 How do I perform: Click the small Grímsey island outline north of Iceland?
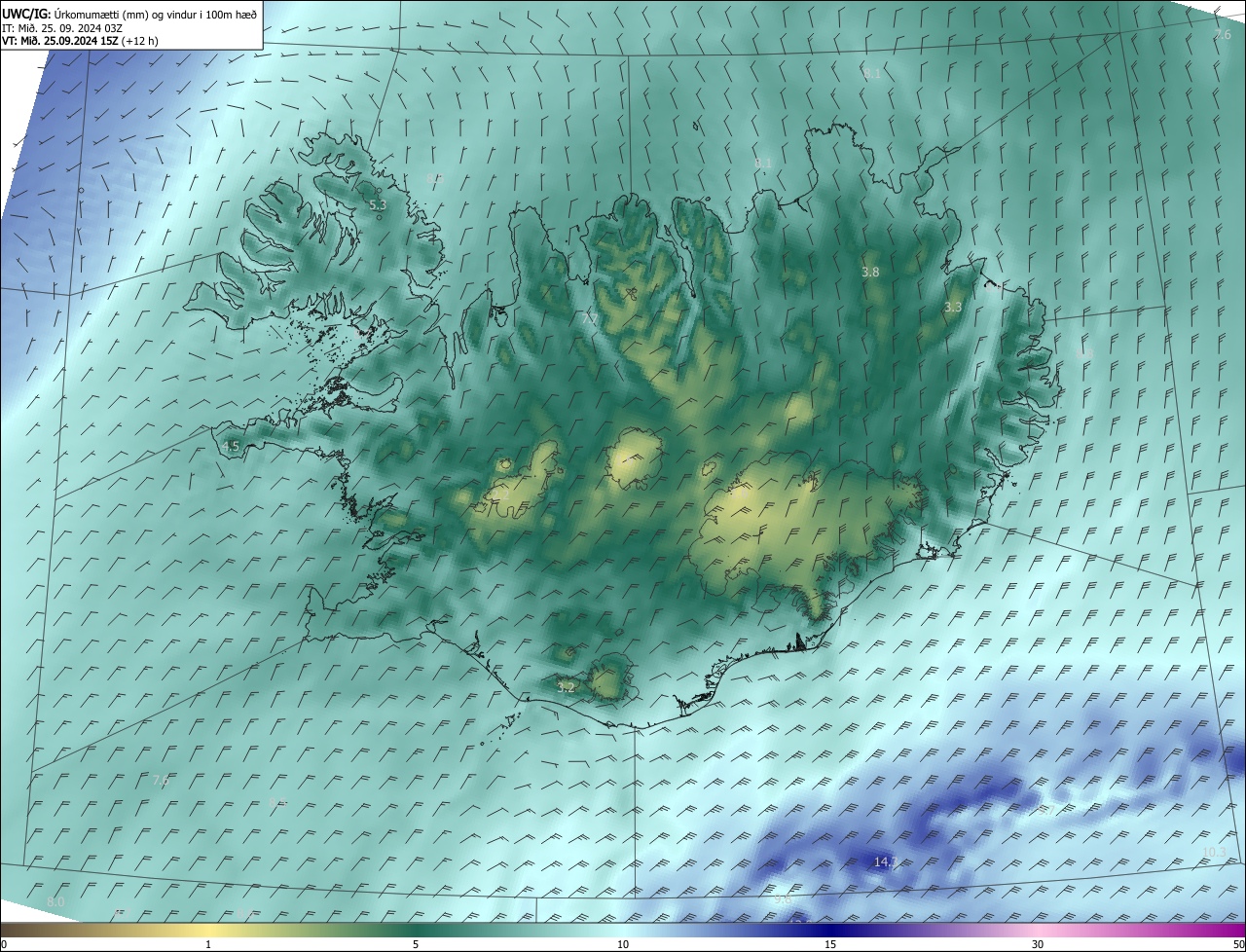(696, 126)
